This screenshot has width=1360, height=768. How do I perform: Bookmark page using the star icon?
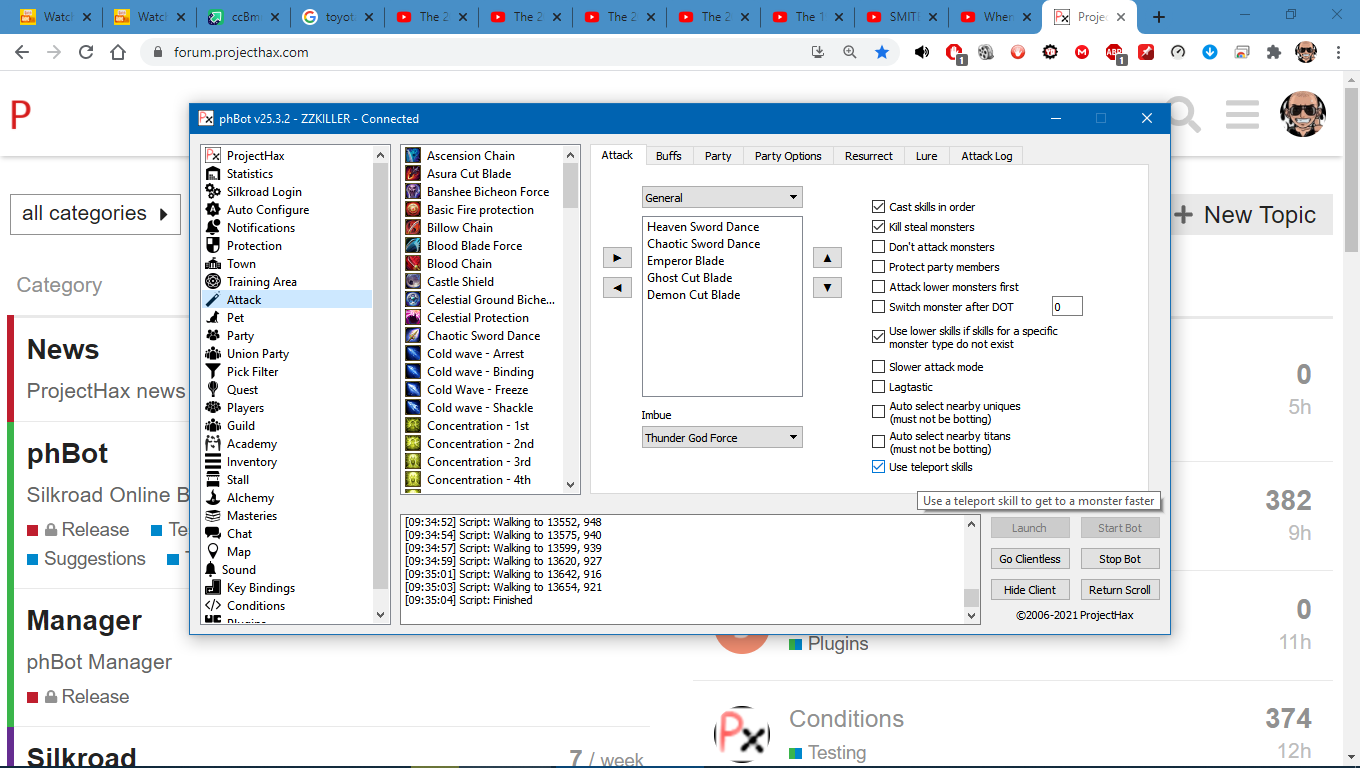tap(881, 53)
